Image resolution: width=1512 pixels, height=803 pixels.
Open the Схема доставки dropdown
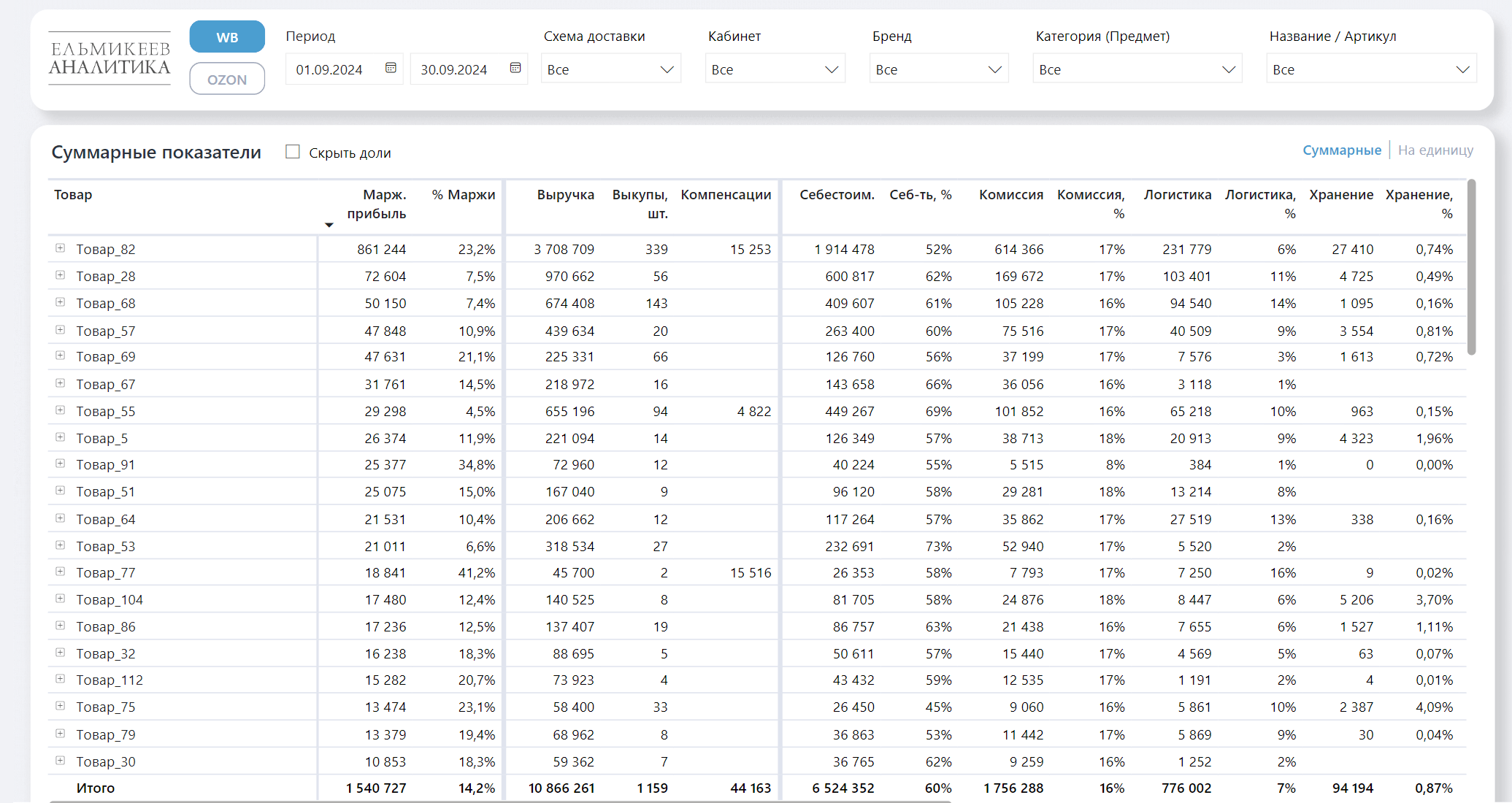[x=610, y=69]
